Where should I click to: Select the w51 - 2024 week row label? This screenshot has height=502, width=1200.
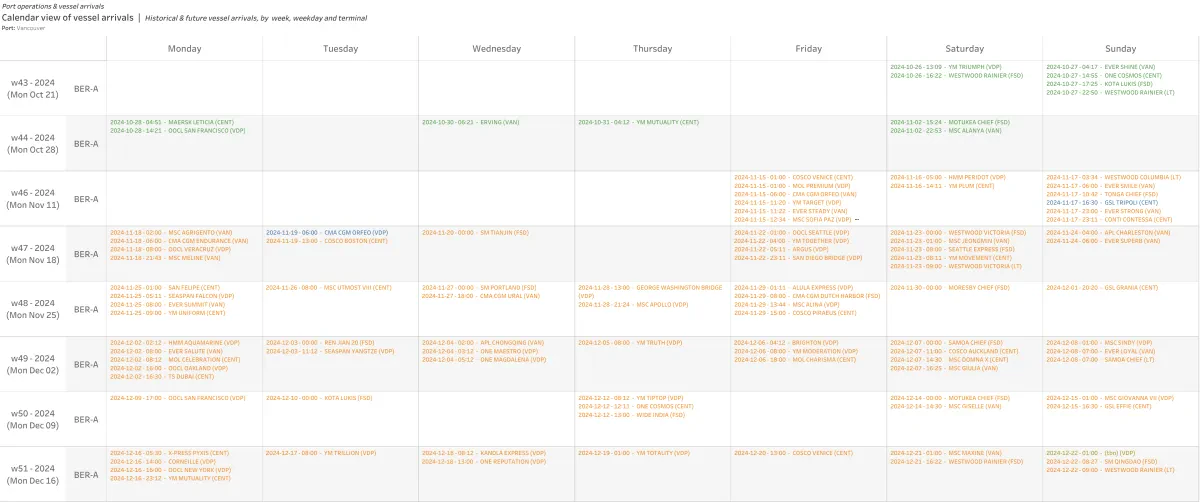[x=33, y=474]
